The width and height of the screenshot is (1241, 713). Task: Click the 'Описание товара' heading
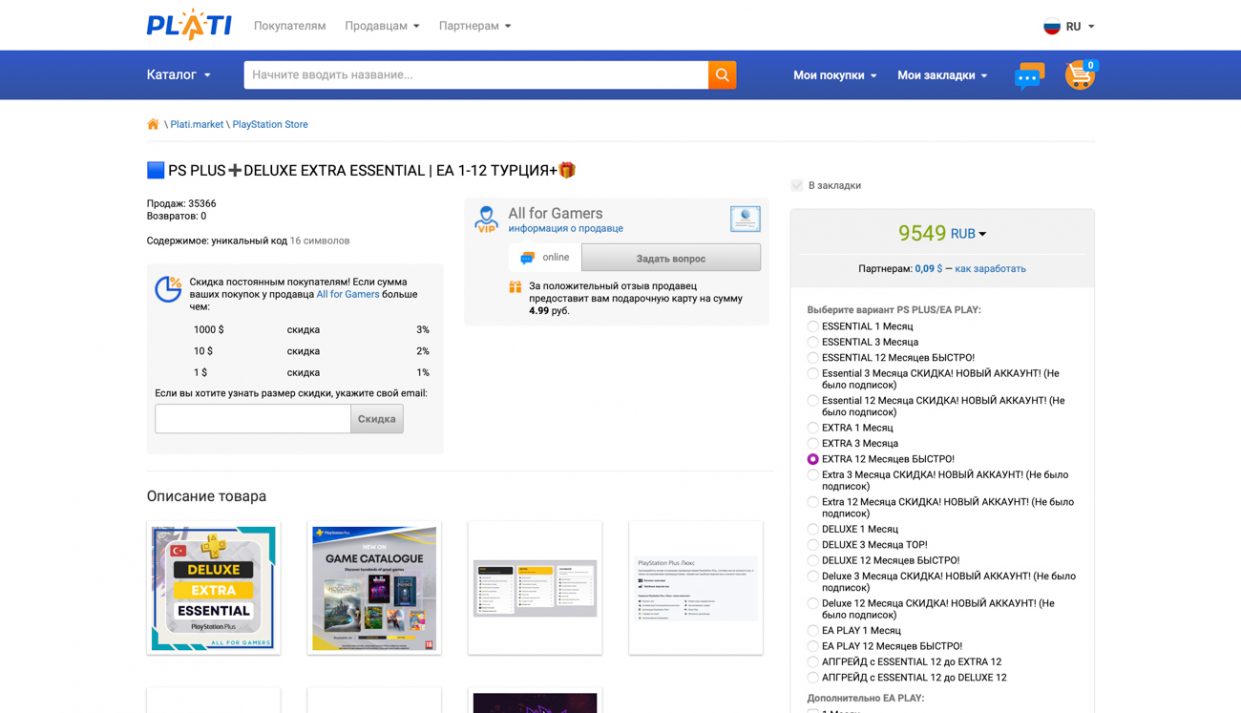[207, 496]
